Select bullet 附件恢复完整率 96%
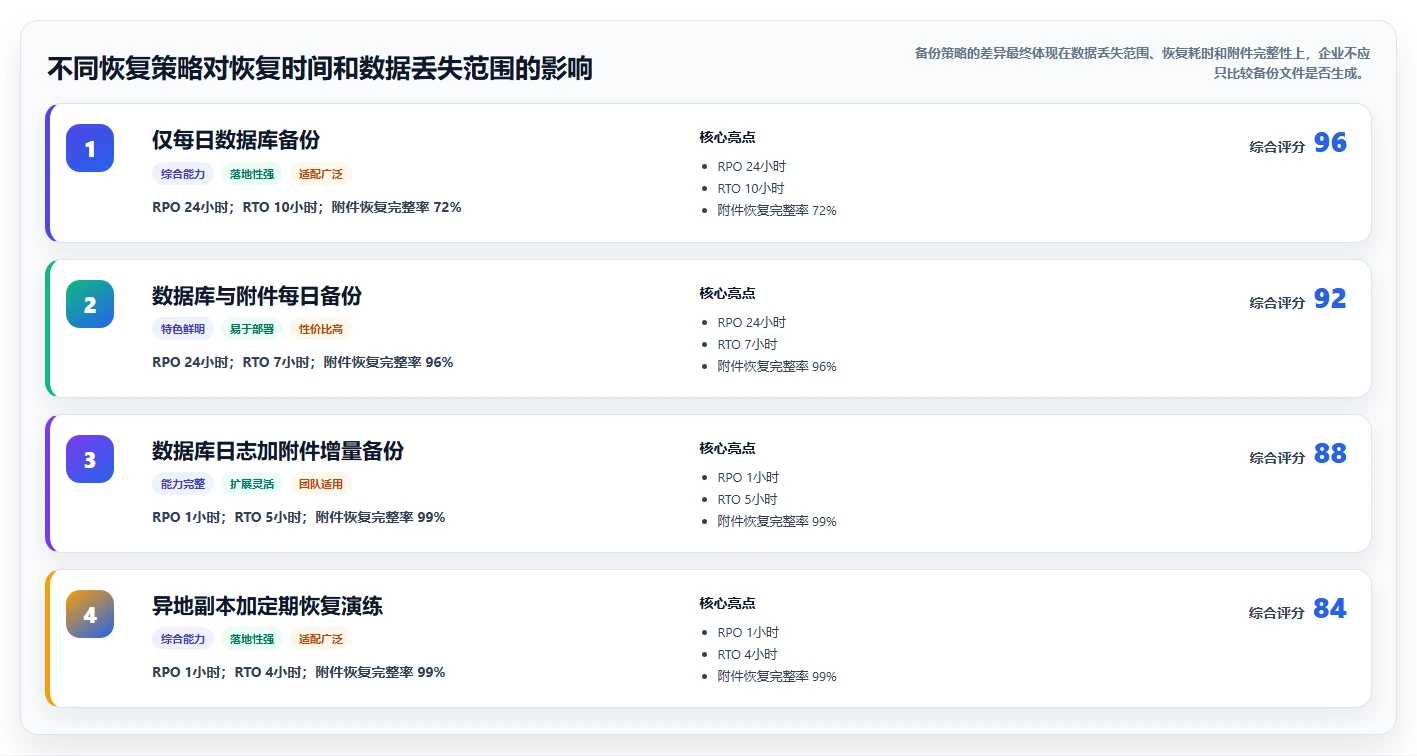1417x756 pixels. coord(777,366)
